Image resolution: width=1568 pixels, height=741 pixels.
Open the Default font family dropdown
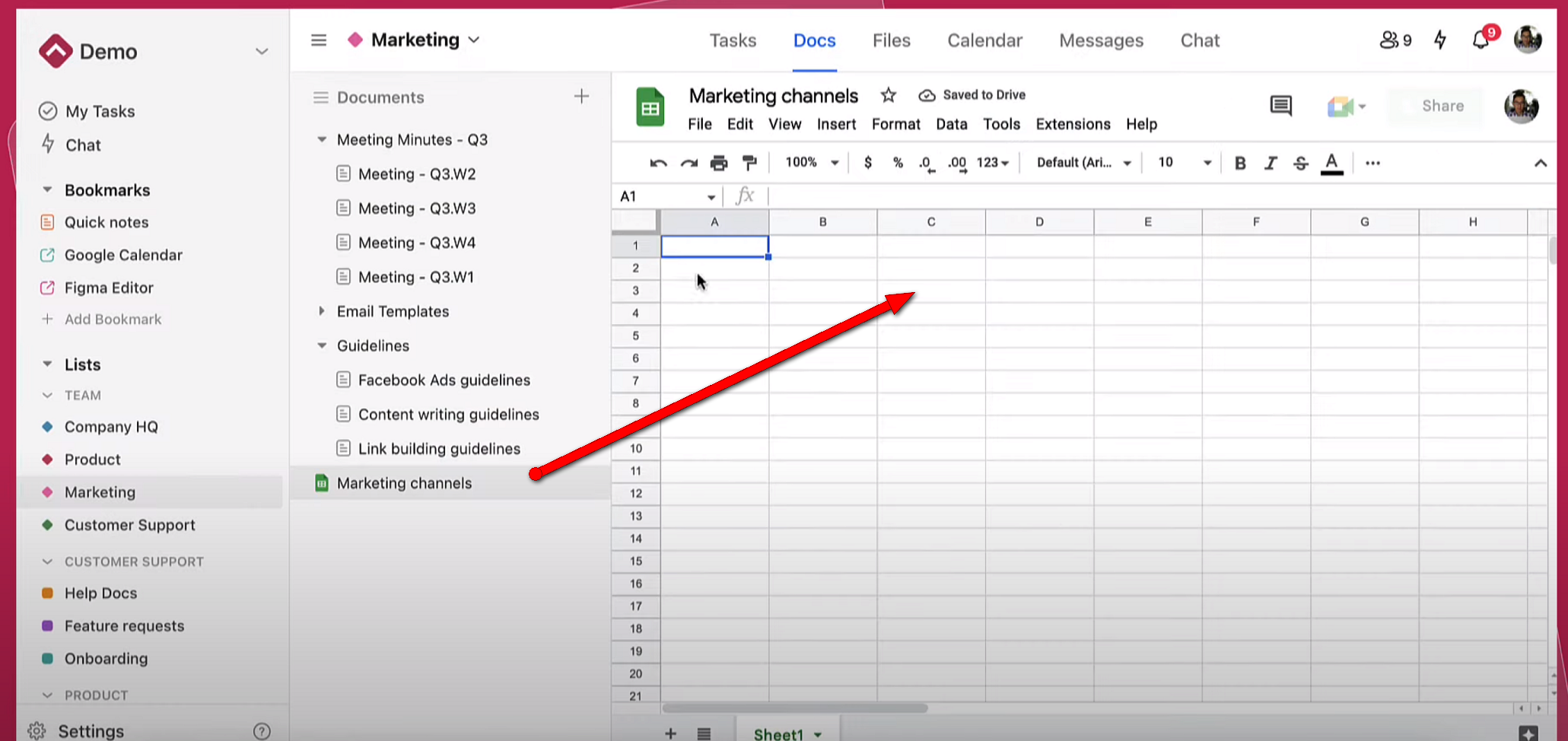1083,163
